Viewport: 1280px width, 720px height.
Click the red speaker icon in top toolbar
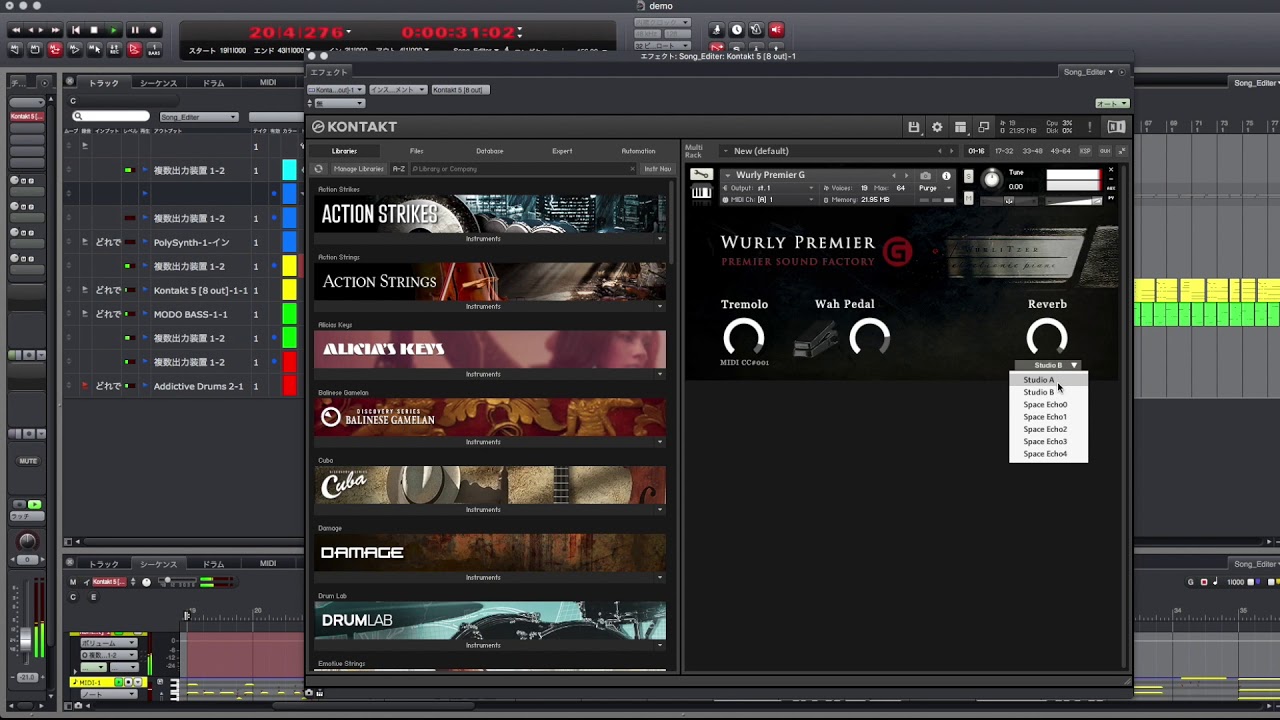[776, 30]
